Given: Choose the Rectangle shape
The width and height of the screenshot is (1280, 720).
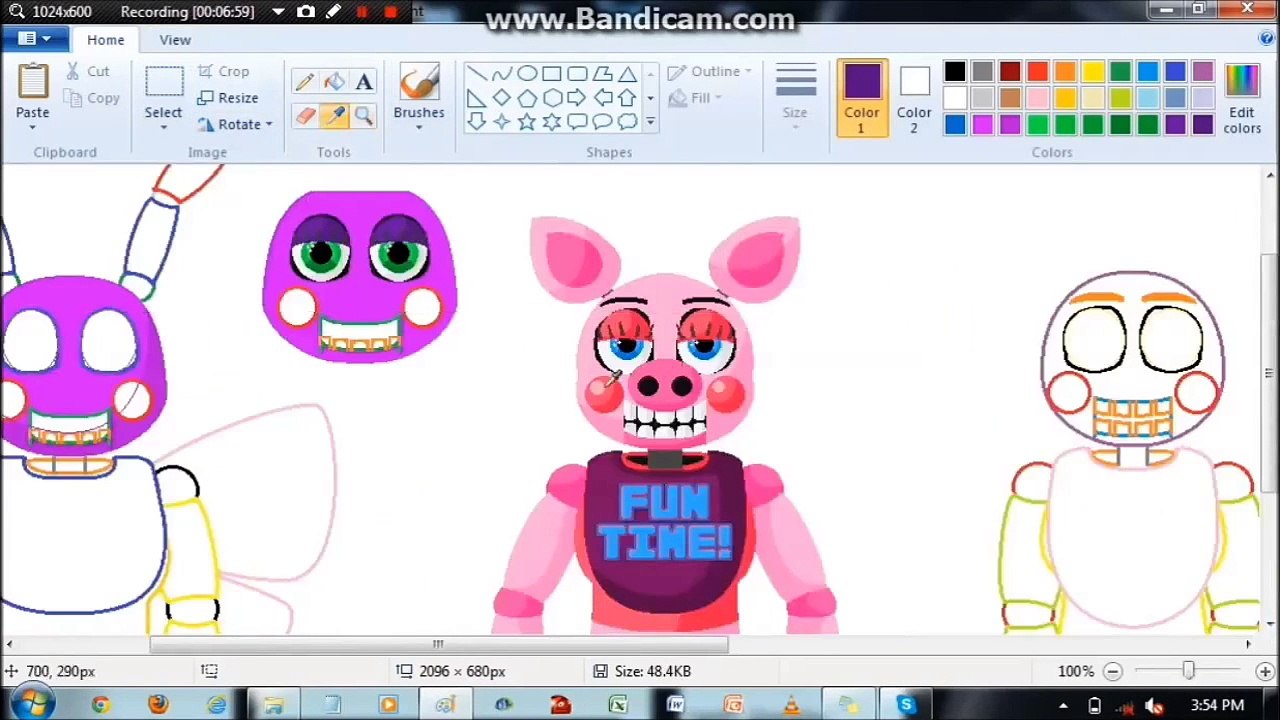Looking at the screenshot, I should [551, 74].
